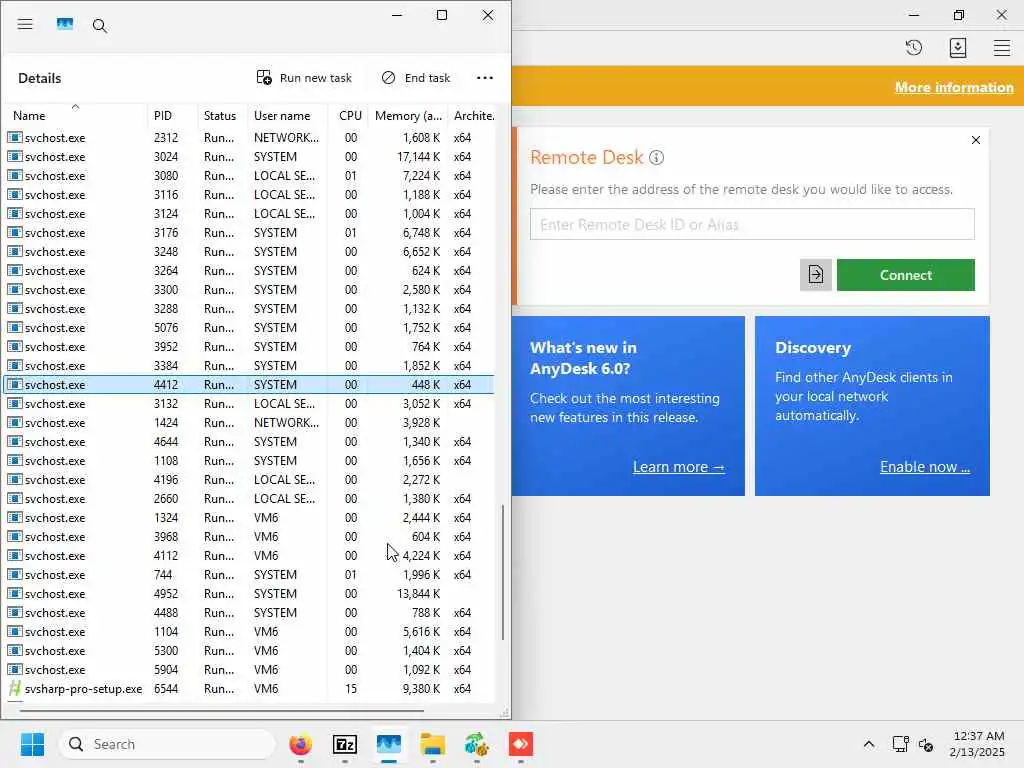Viewport: 1024px width, 768px height.
Task: Close the Remote Desk panel
Action: click(x=976, y=140)
